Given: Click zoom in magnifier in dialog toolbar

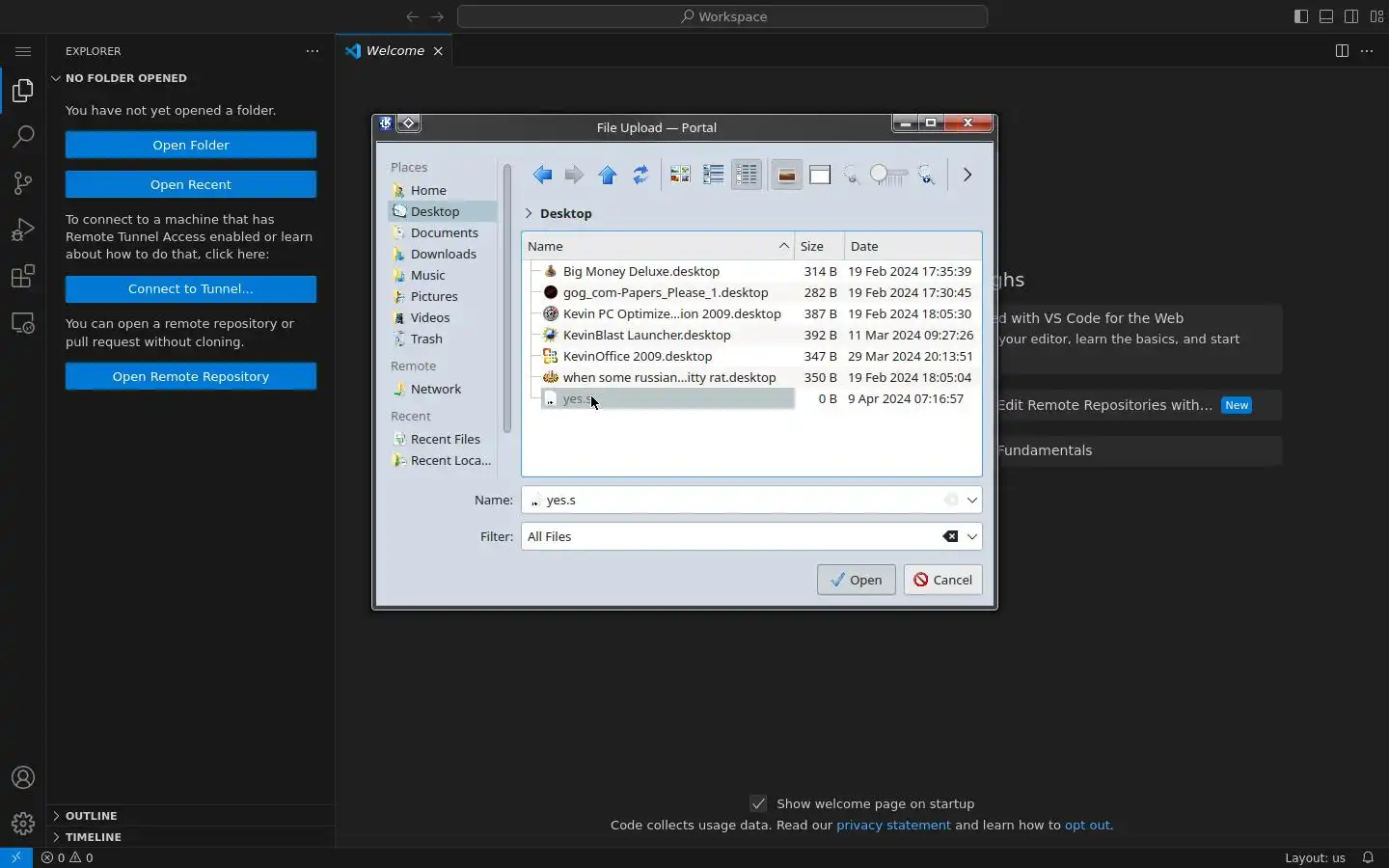Looking at the screenshot, I should pos(927,175).
